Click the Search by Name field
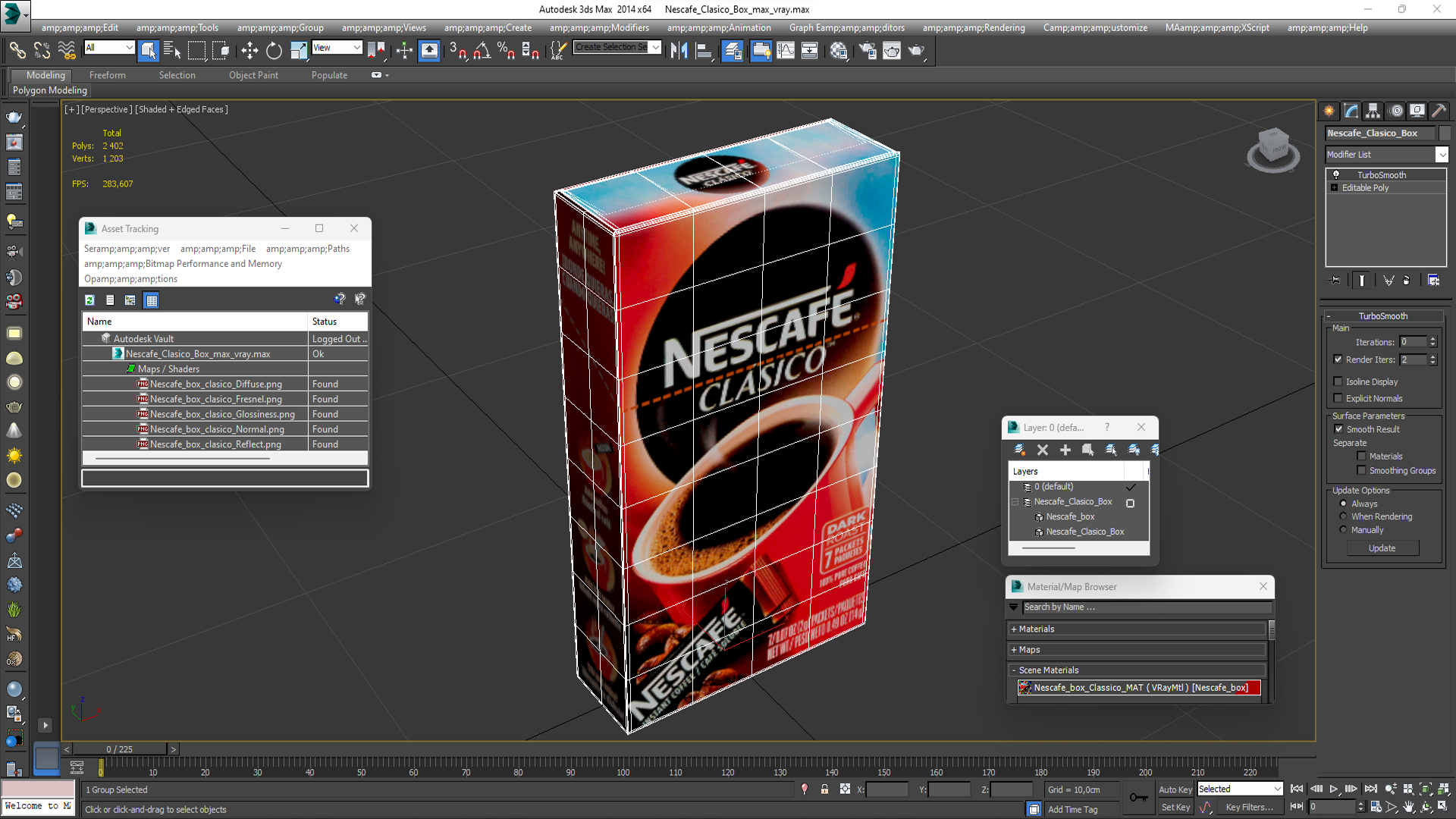1456x819 pixels. tap(1147, 607)
